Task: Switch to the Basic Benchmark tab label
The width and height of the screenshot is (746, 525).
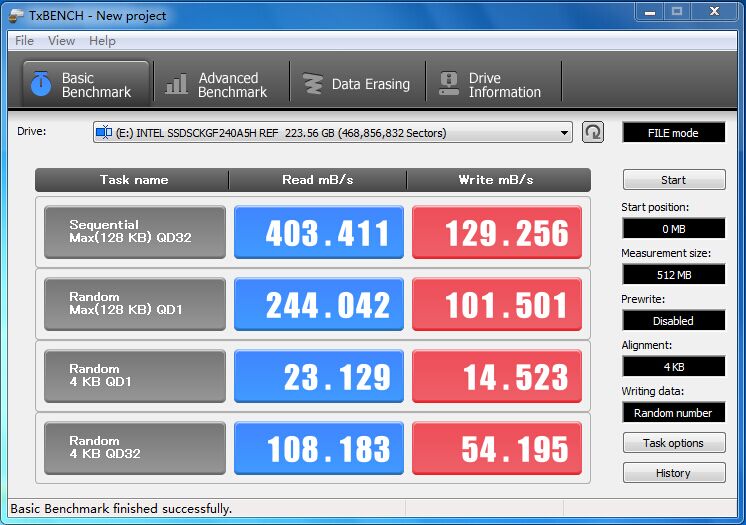Action: 96,85
